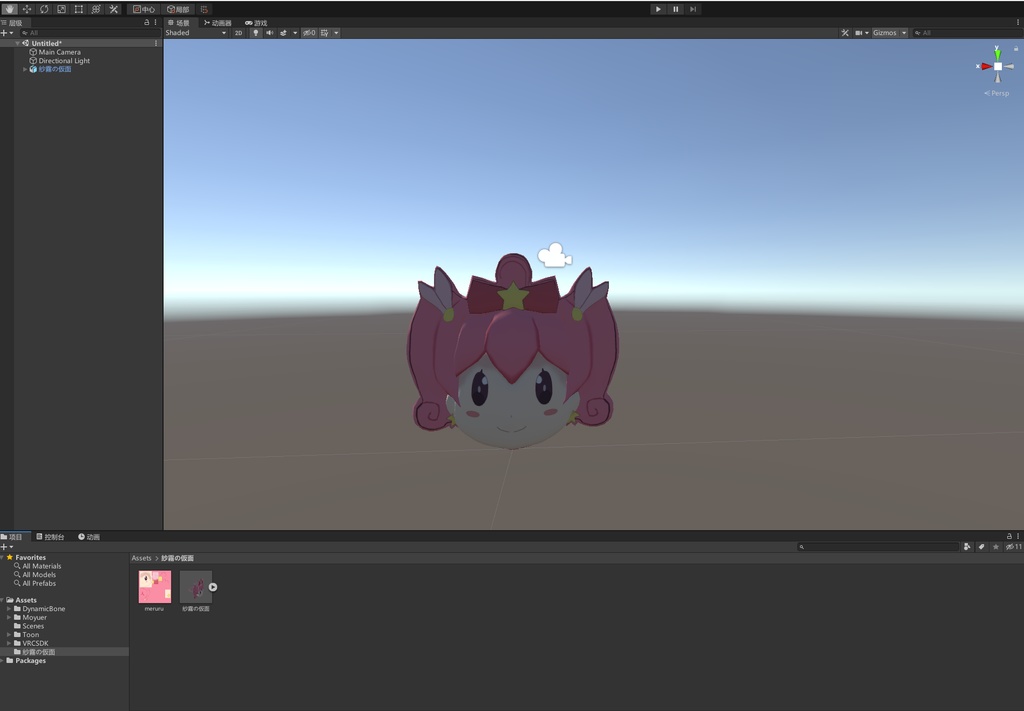Open component editor tools in scene view
Screen dimensions: 1024x711
click(845, 33)
